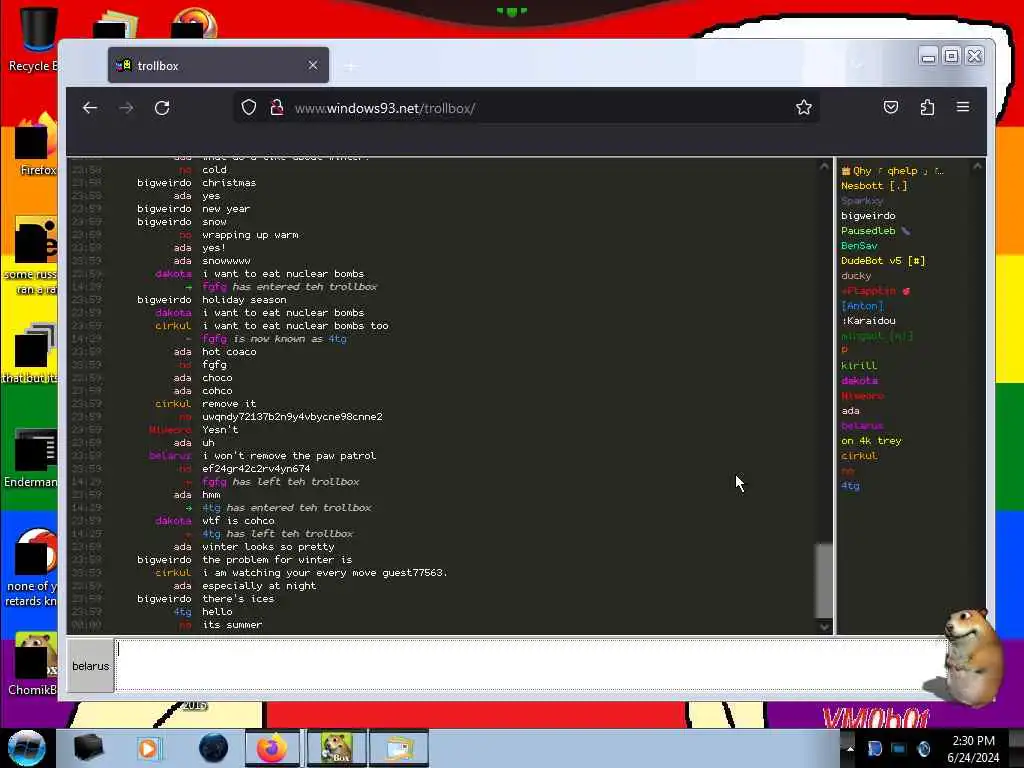Click the browser forward arrow
1024x768 pixels.
tap(126, 108)
